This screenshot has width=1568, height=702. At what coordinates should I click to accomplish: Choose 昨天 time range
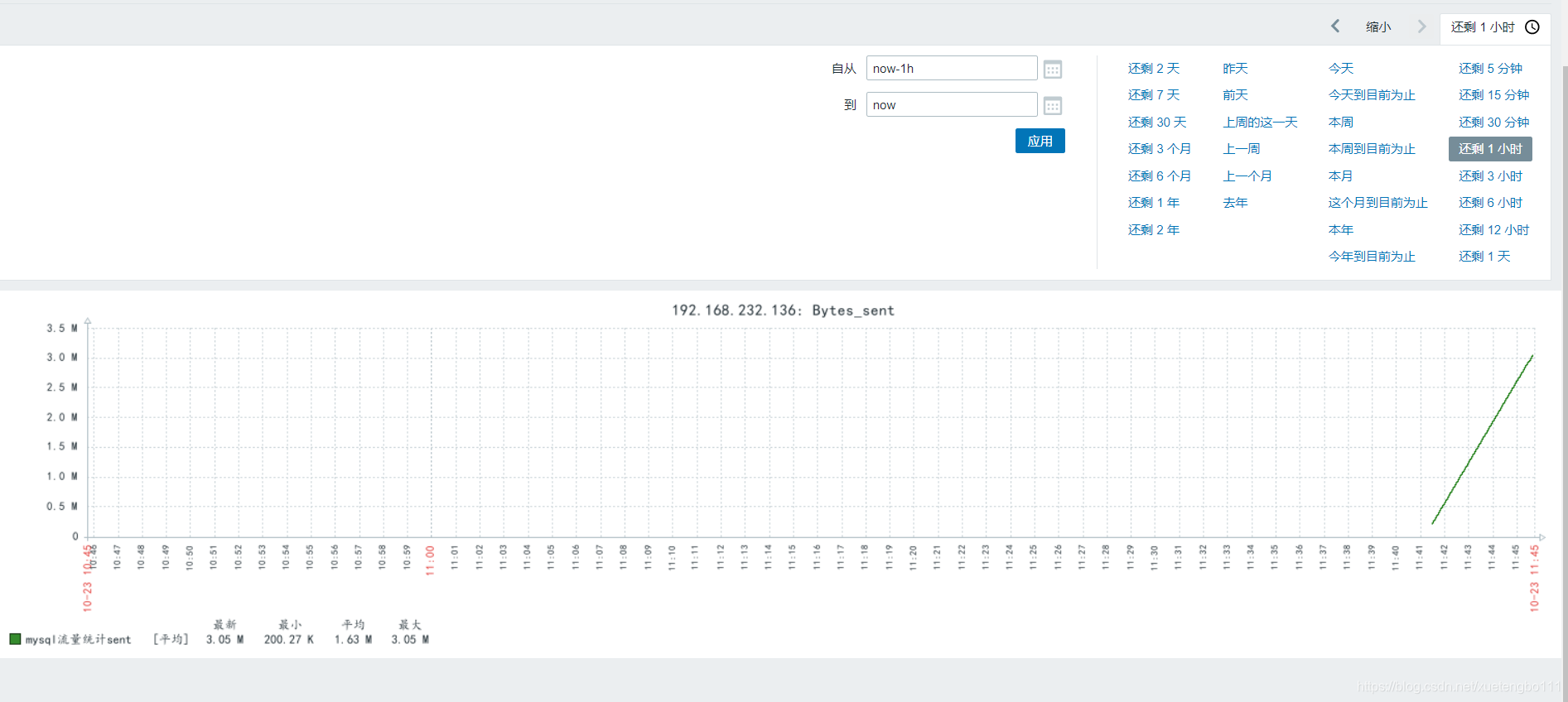point(1235,69)
